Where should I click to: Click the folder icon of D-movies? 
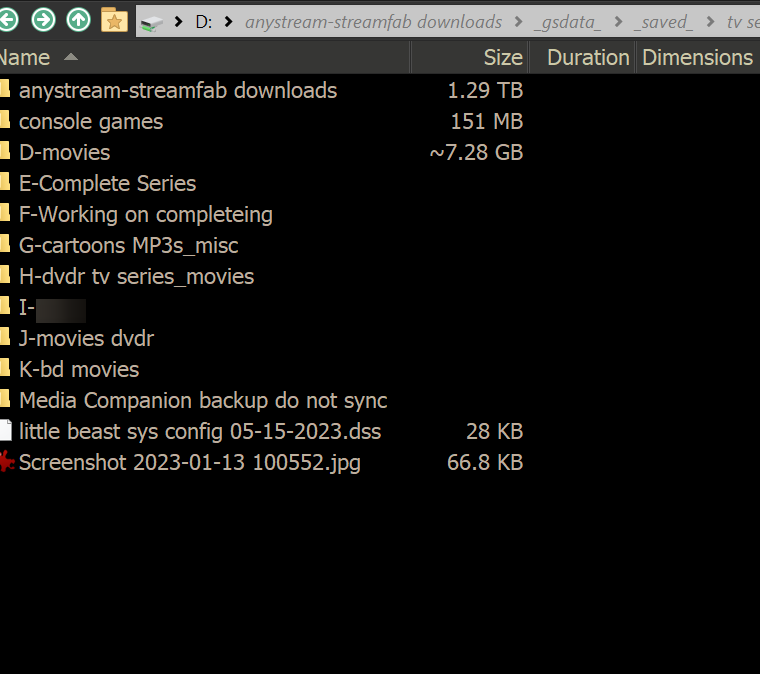[x=5, y=152]
